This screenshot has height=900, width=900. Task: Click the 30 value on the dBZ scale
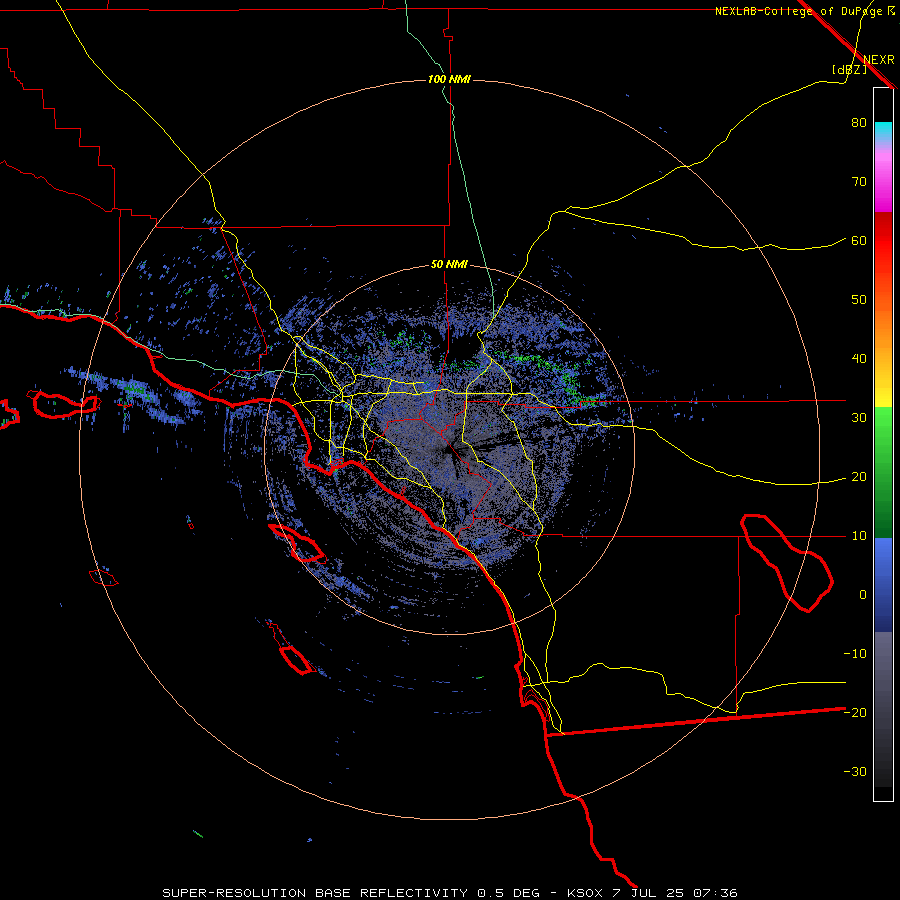click(x=859, y=418)
